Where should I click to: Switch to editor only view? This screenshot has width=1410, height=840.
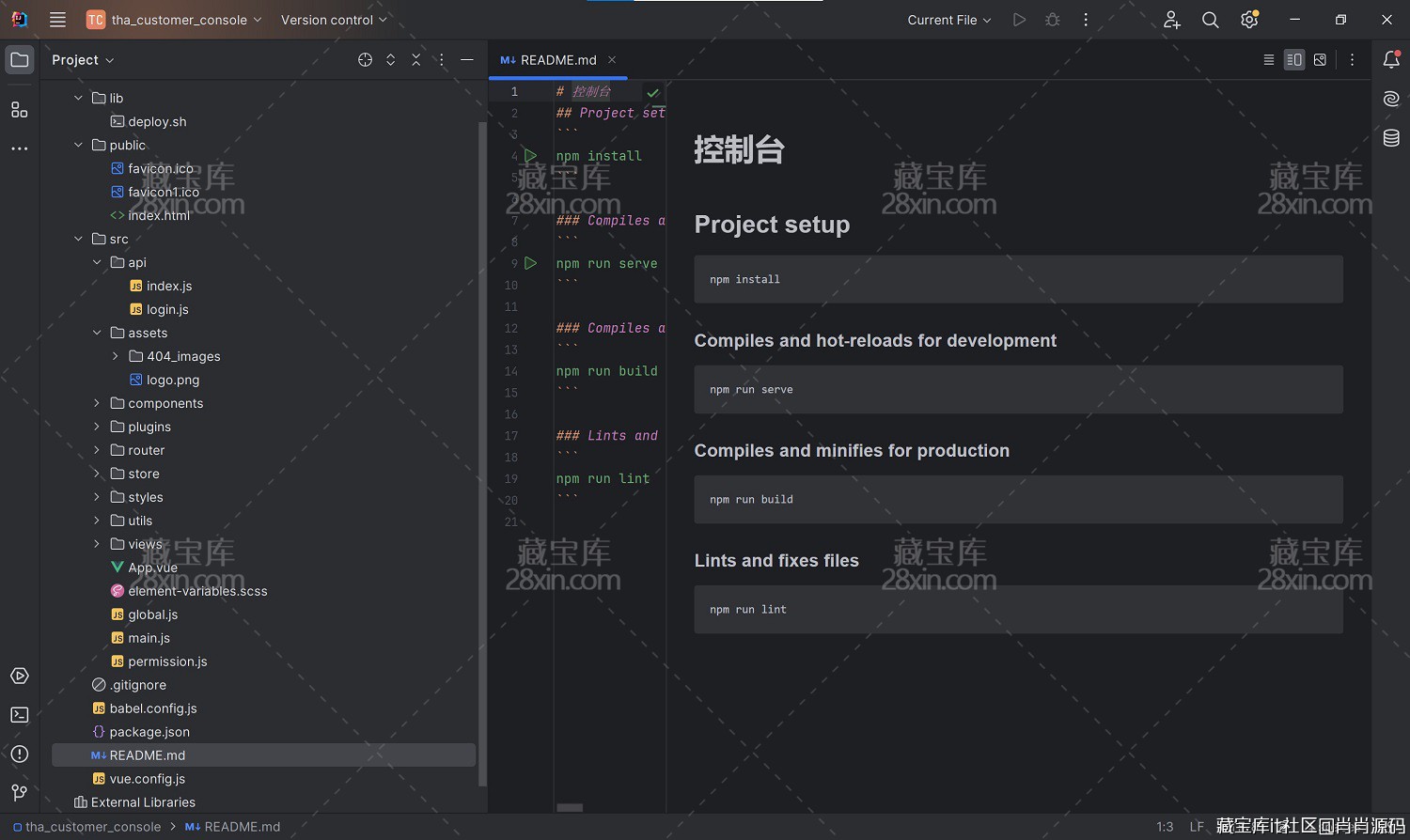pyautogui.click(x=1269, y=60)
